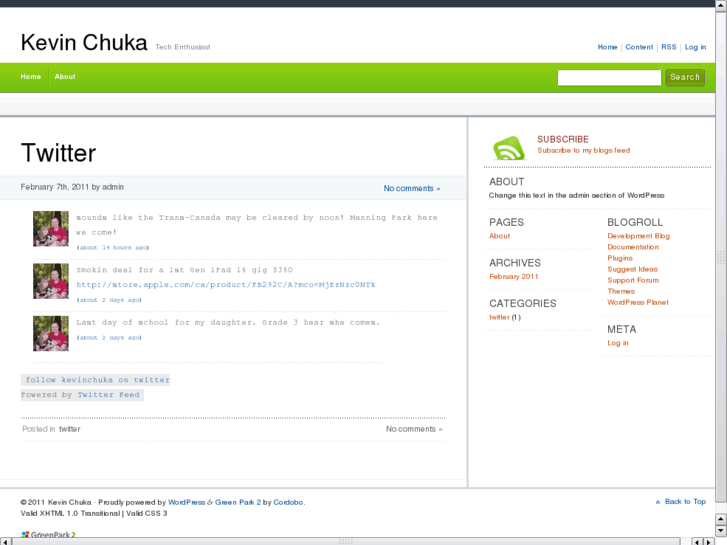
Task: Open Themes blogroll link
Action: click(x=621, y=291)
